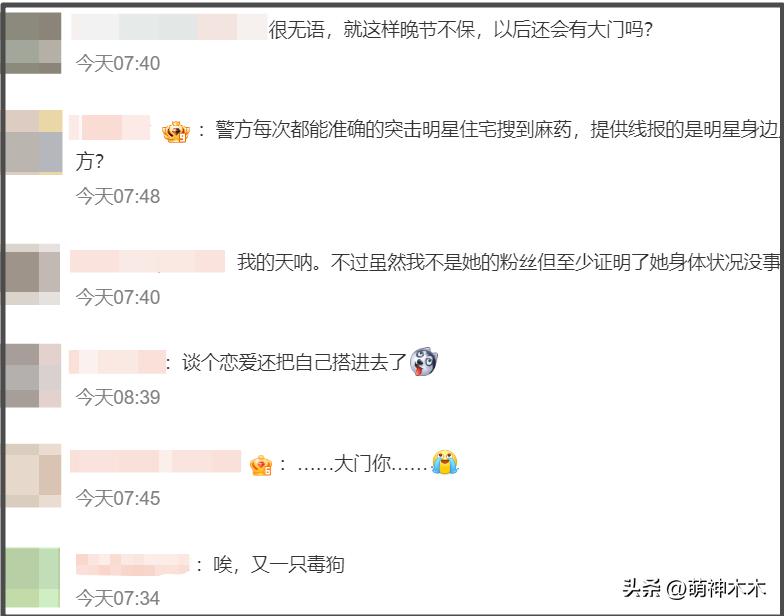This screenshot has width=784, height=616.
Task: Open avatar beside the 大门你 comment
Action: (x=33, y=476)
